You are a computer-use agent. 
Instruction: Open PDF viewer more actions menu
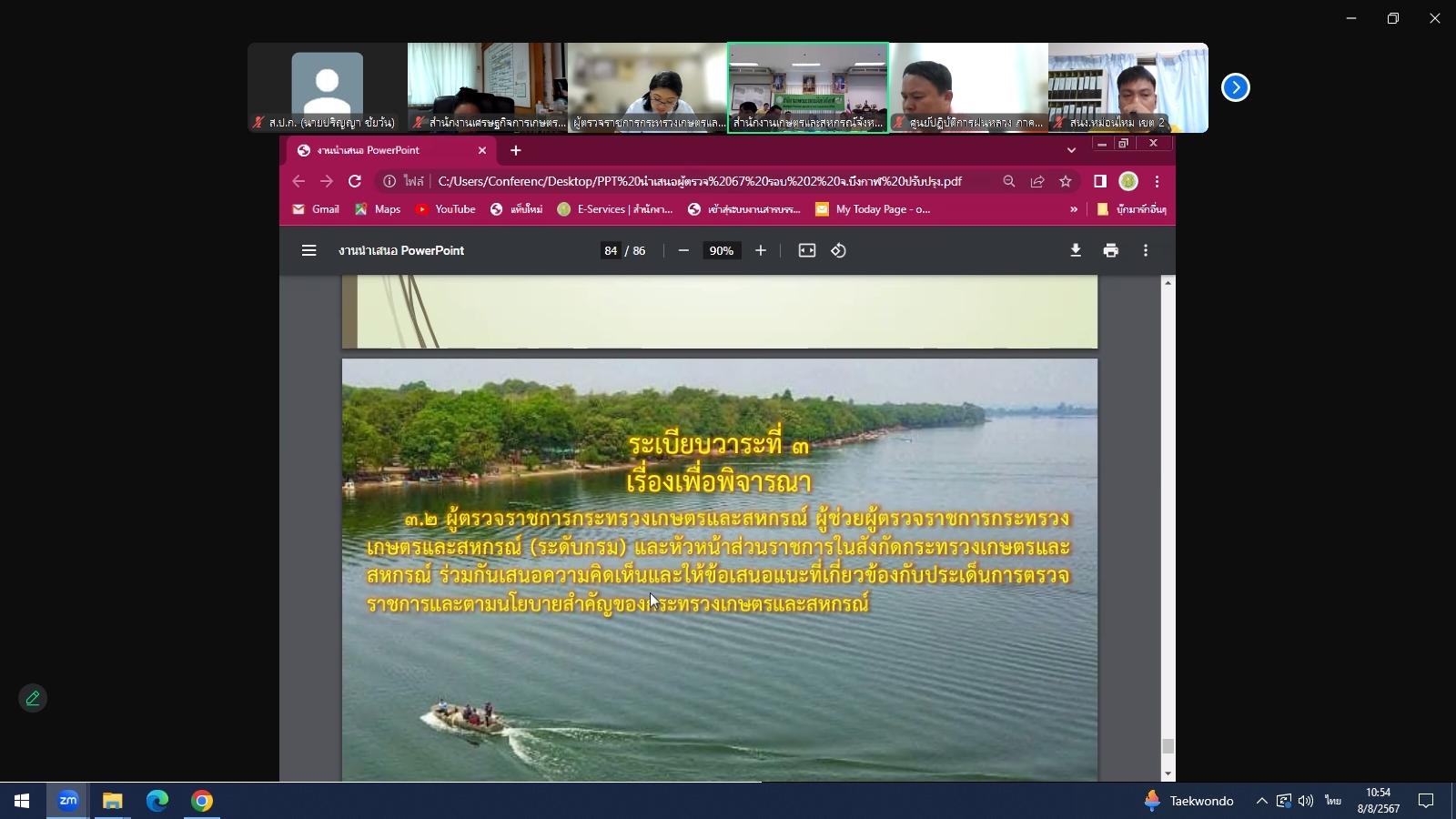point(1146,250)
